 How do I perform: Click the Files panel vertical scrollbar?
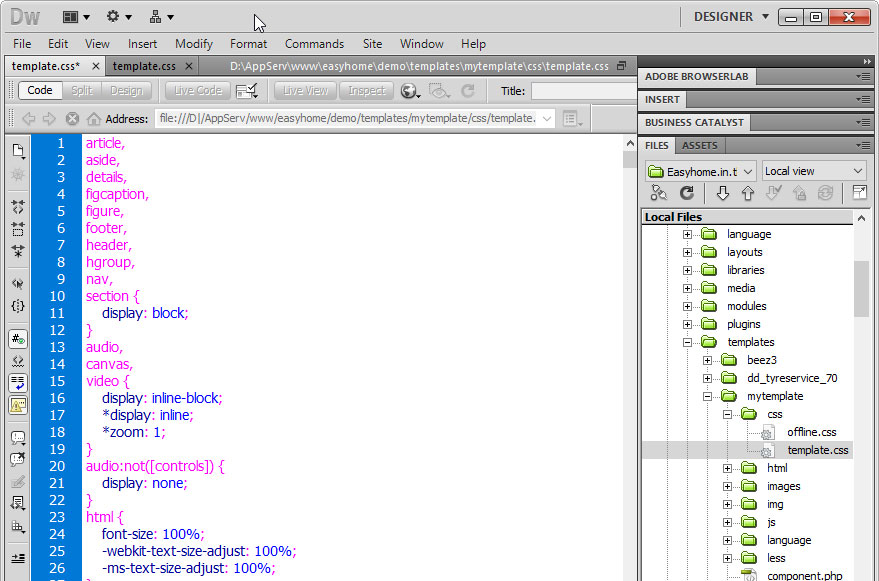click(x=860, y=289)
